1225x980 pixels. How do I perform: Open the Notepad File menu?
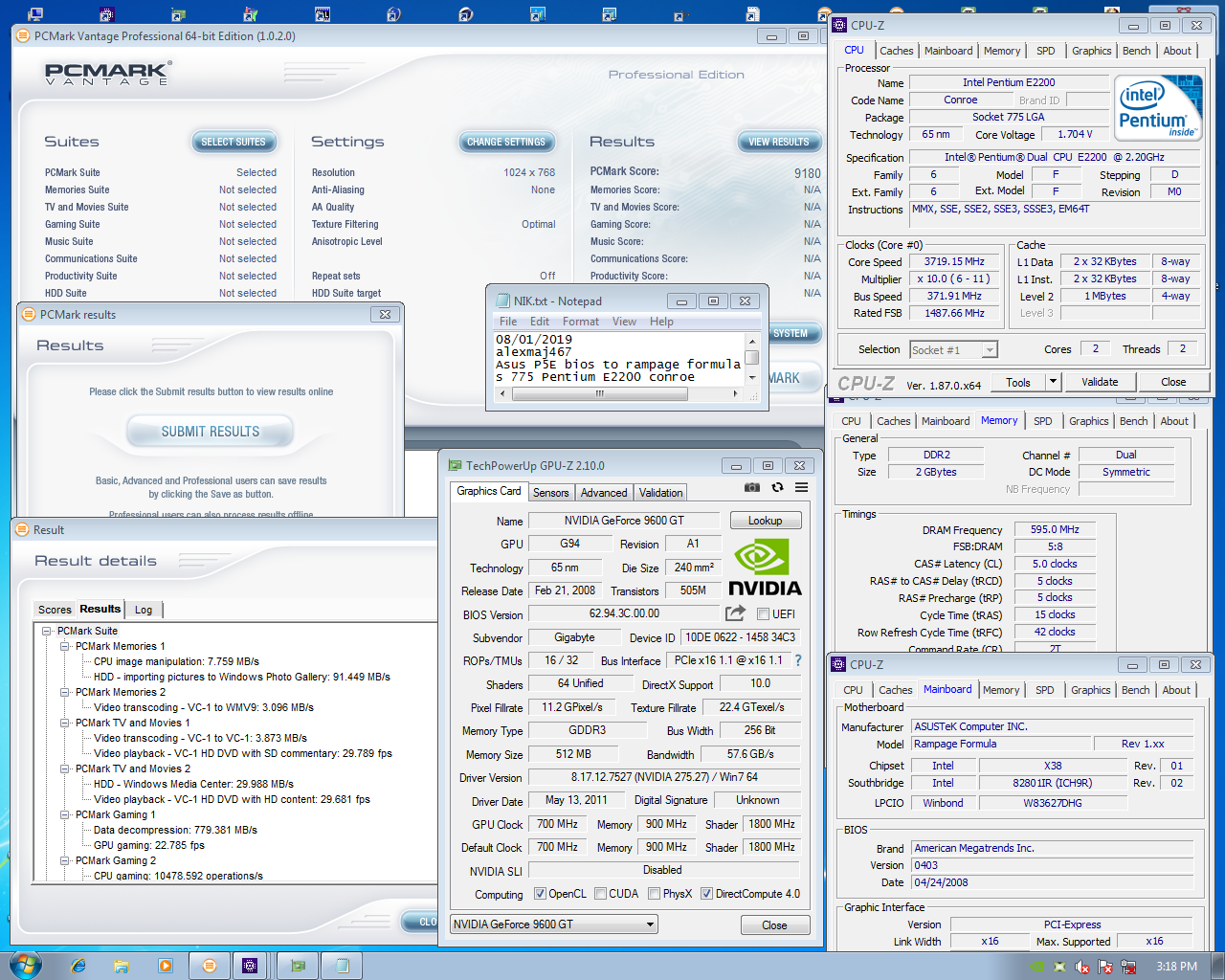coord(508,322)
